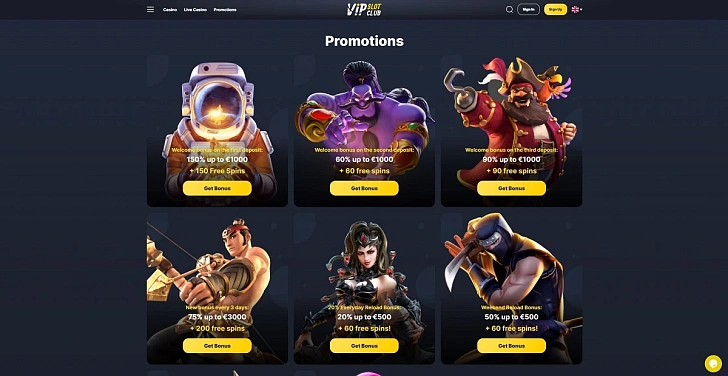Get Bonus for 75% up to €3000

coord(217,345)
